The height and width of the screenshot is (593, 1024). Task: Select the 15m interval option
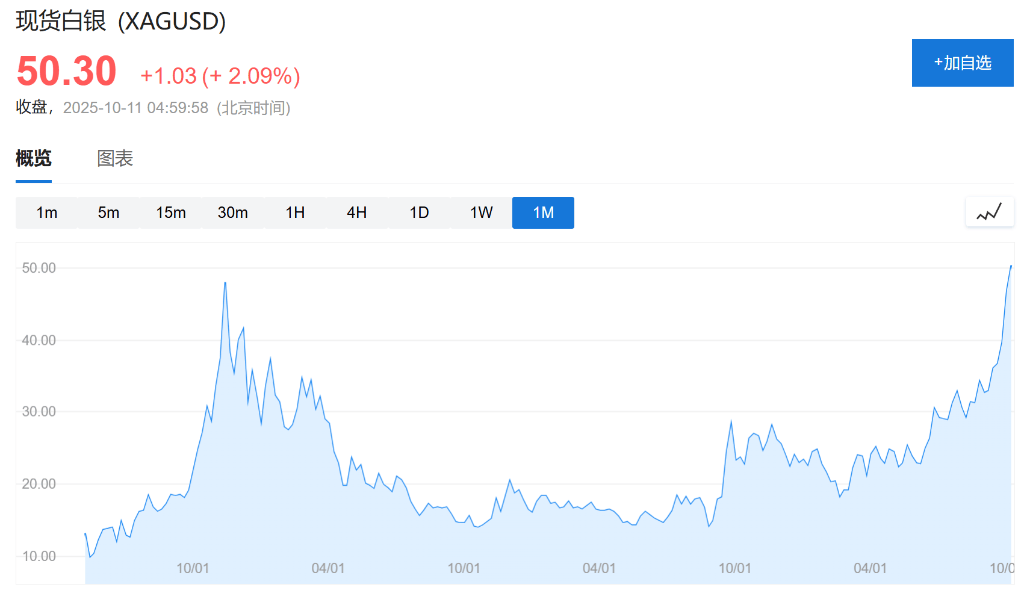click(x=171, y=212)
